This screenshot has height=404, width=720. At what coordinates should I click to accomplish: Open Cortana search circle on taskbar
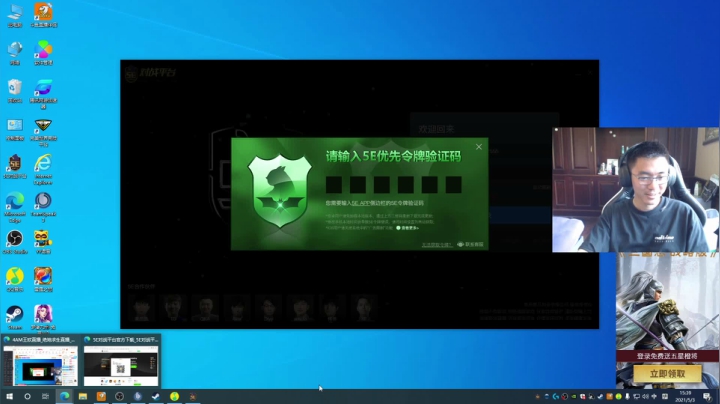[27, 396]
